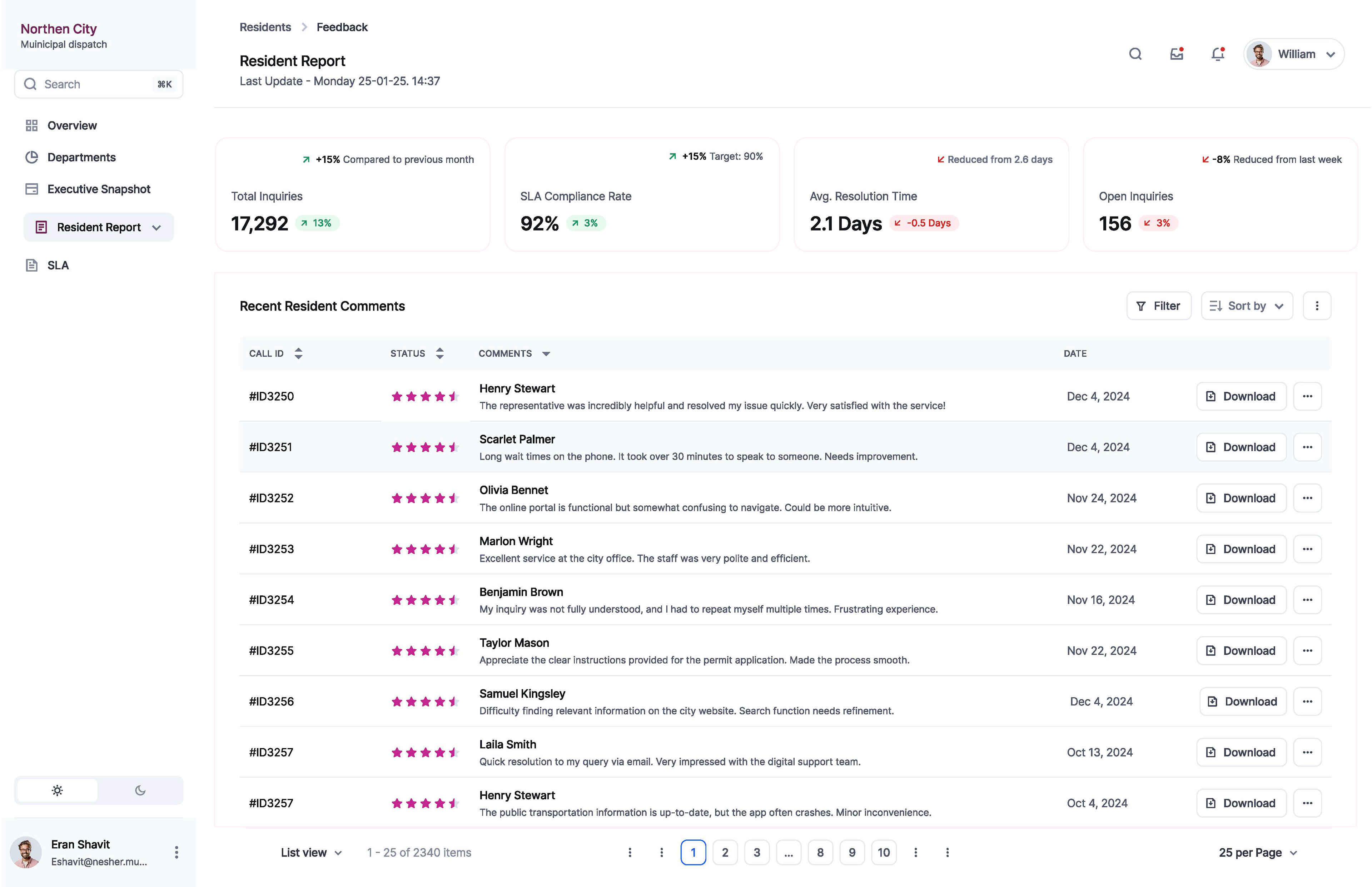Download the Olivia Bennet comment report
Image resolution: width=1372 pixels, height=887 pixels.
point(1241,498)
